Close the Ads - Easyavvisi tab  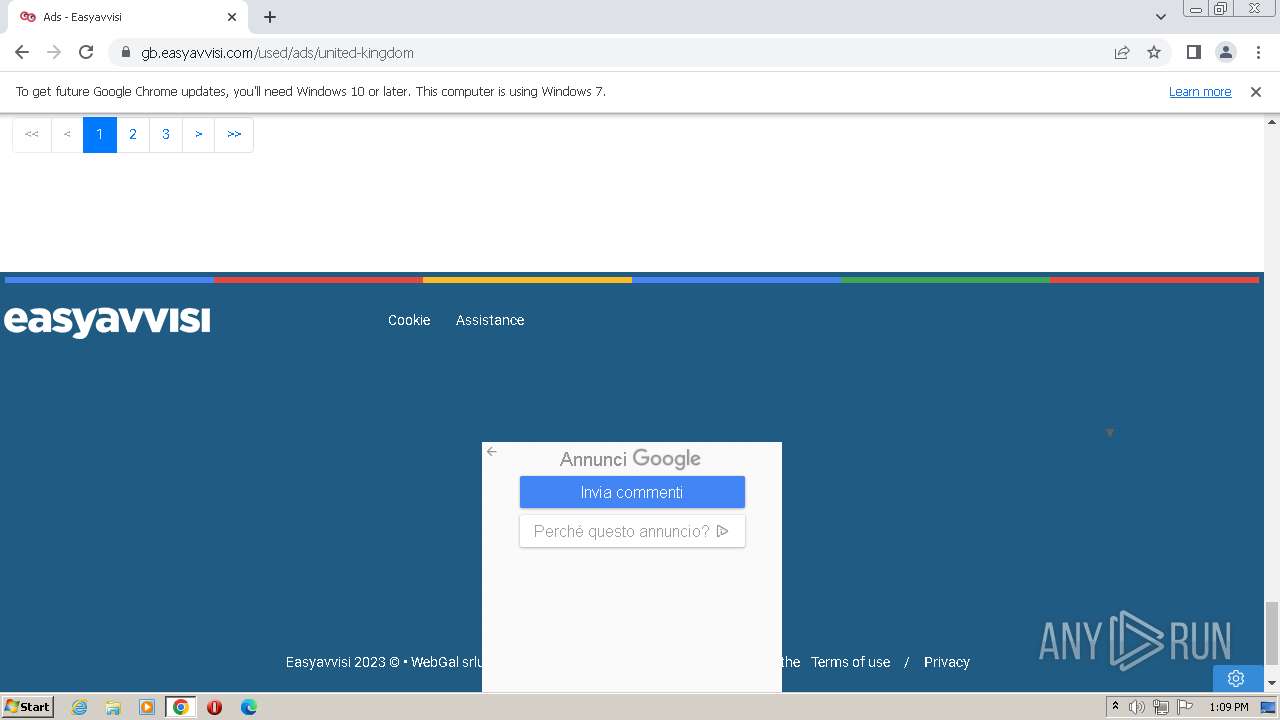pos(232,17)
